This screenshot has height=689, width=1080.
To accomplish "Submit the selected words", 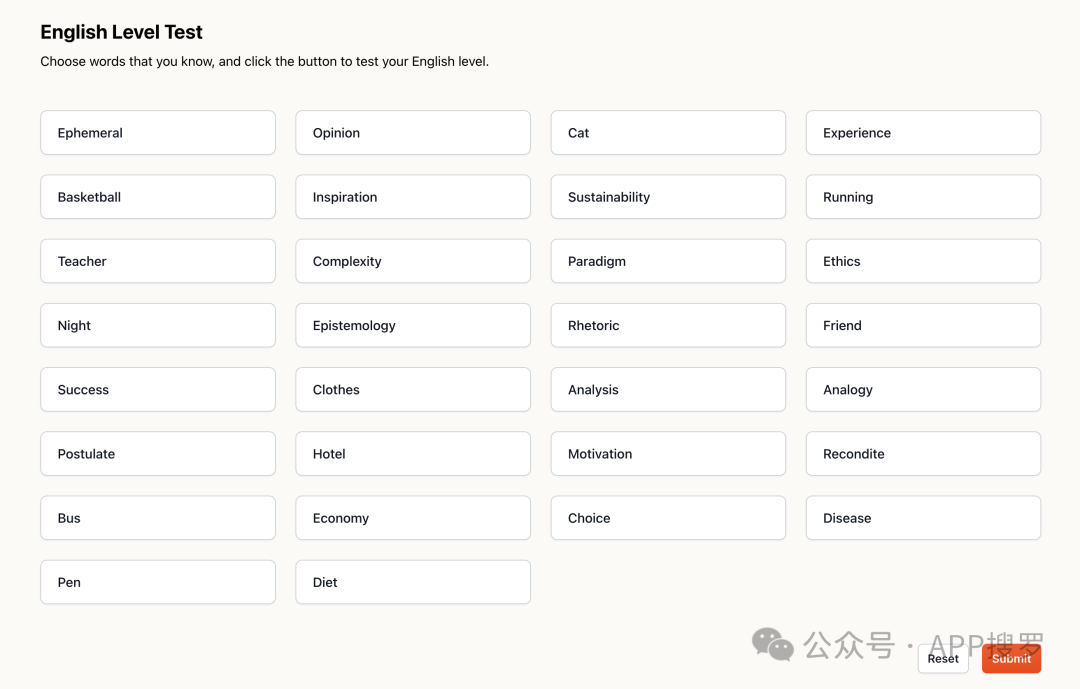I will [1011, 659].
